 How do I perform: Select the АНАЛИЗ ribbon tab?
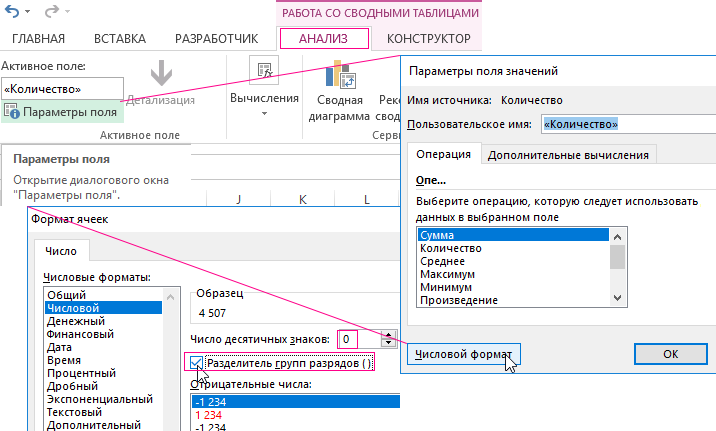324,39
